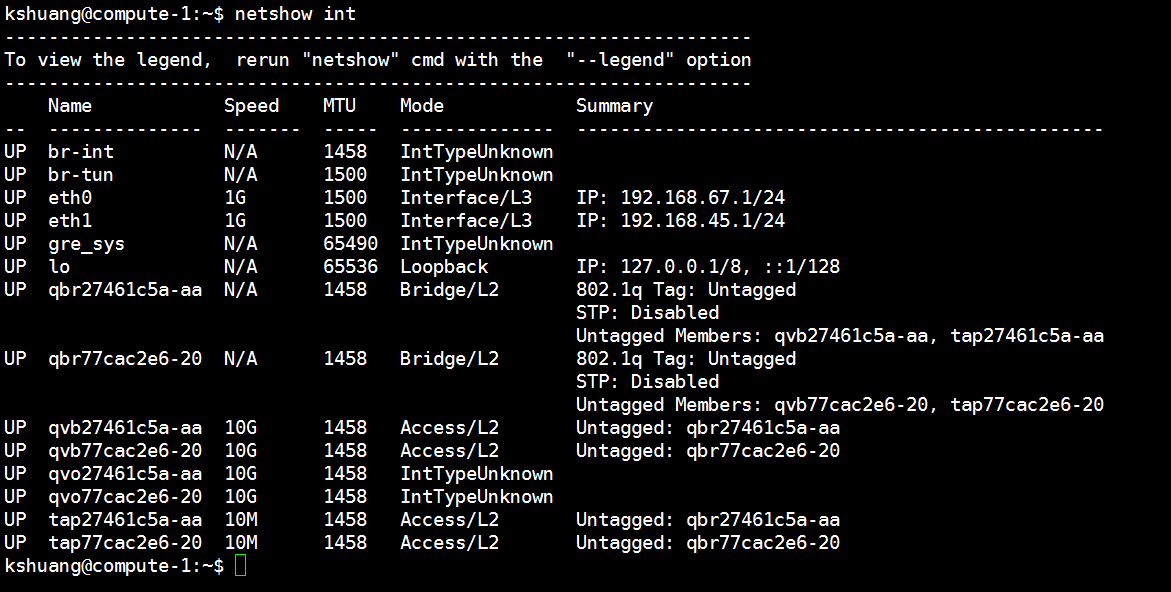
Task: Click the 'MTU' column header
Action: tap(339, 106)
